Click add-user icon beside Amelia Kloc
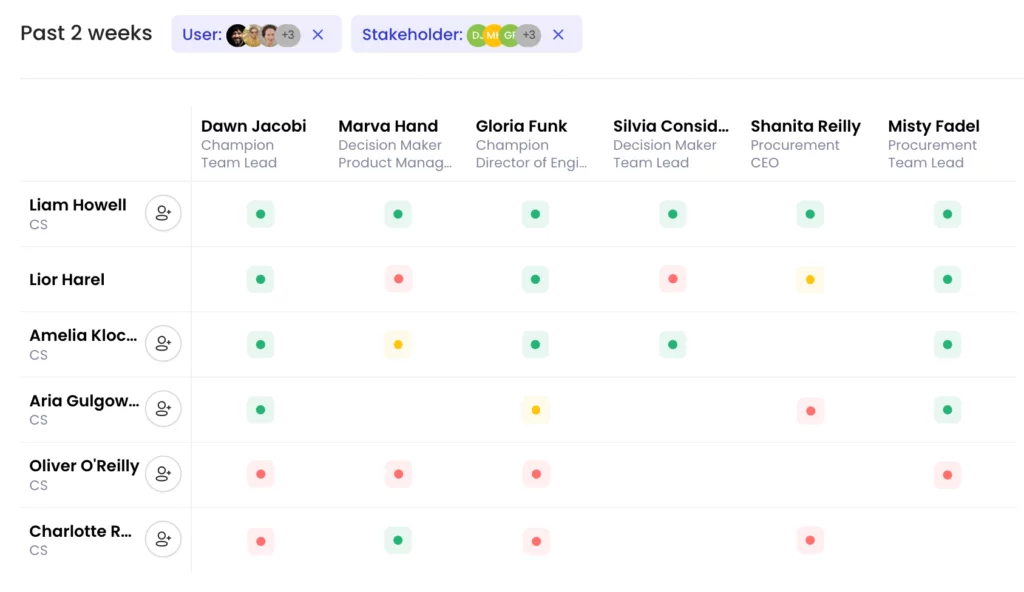Viewport: 1024px width, 592px height. click(x=163, y=344)
